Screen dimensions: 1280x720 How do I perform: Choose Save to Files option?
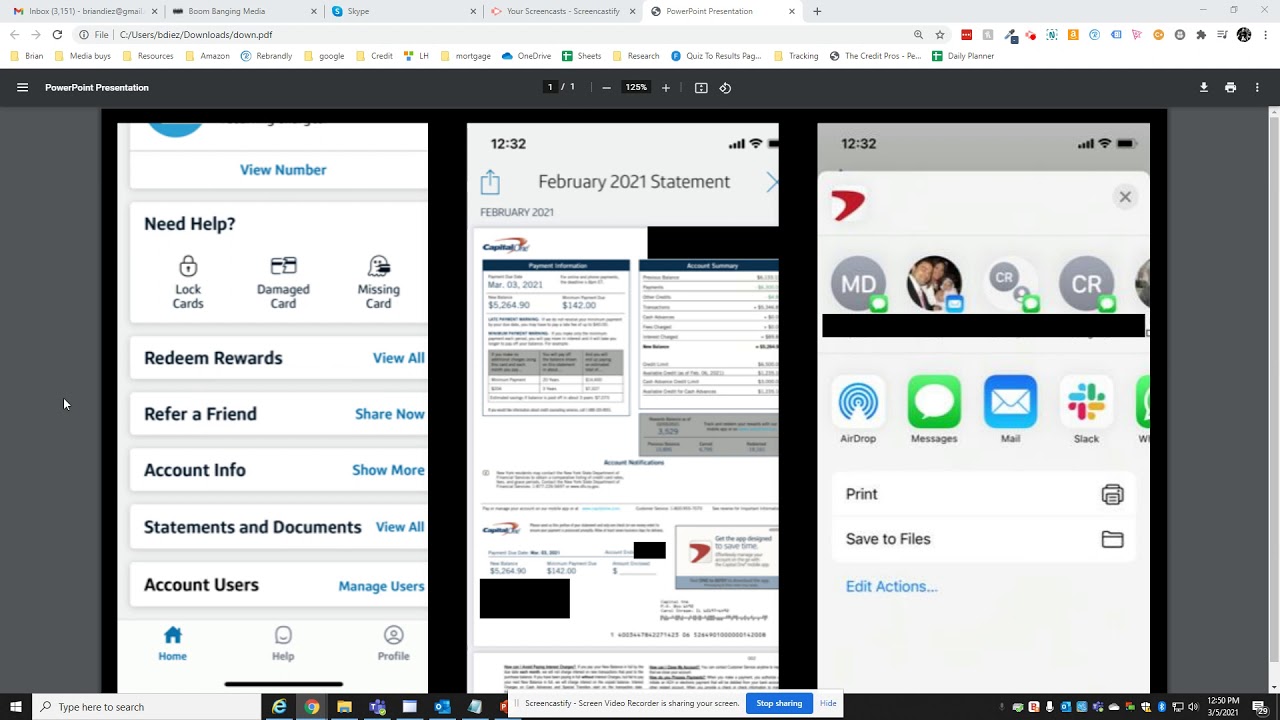984,539
